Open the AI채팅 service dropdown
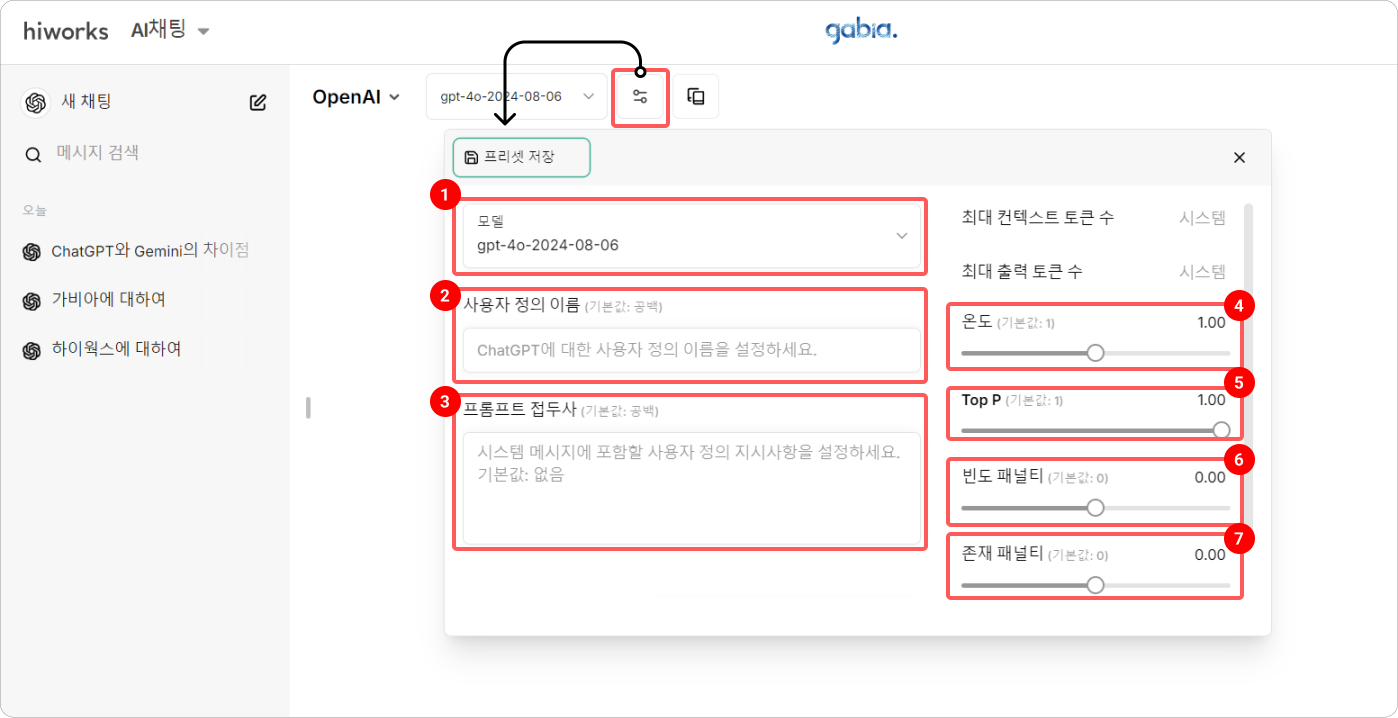The height and width of the screenshot is (718, 1398). click(x=170, y=31)
